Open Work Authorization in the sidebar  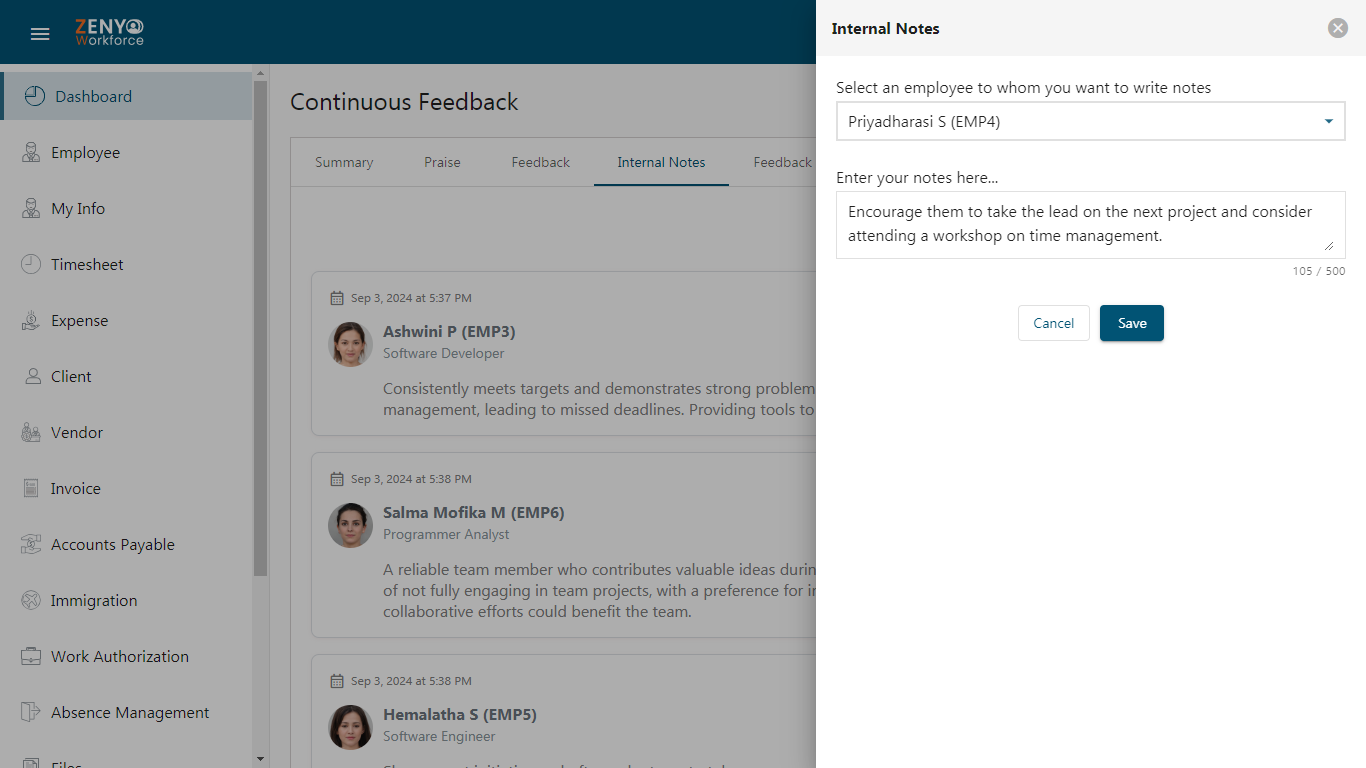pyautogui.click(x=127, y=656)
